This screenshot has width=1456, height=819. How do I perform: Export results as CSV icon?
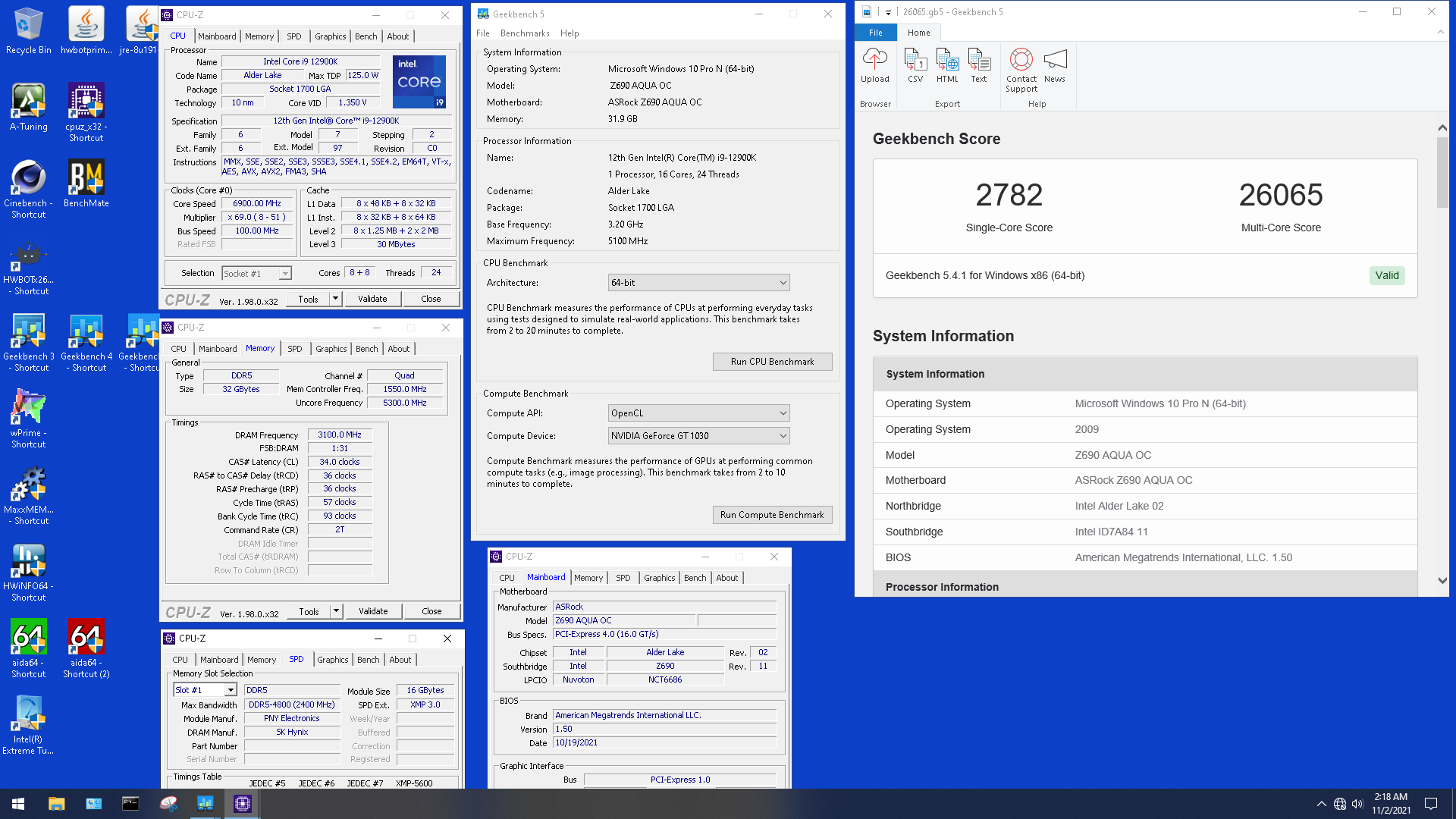[915, 65]
